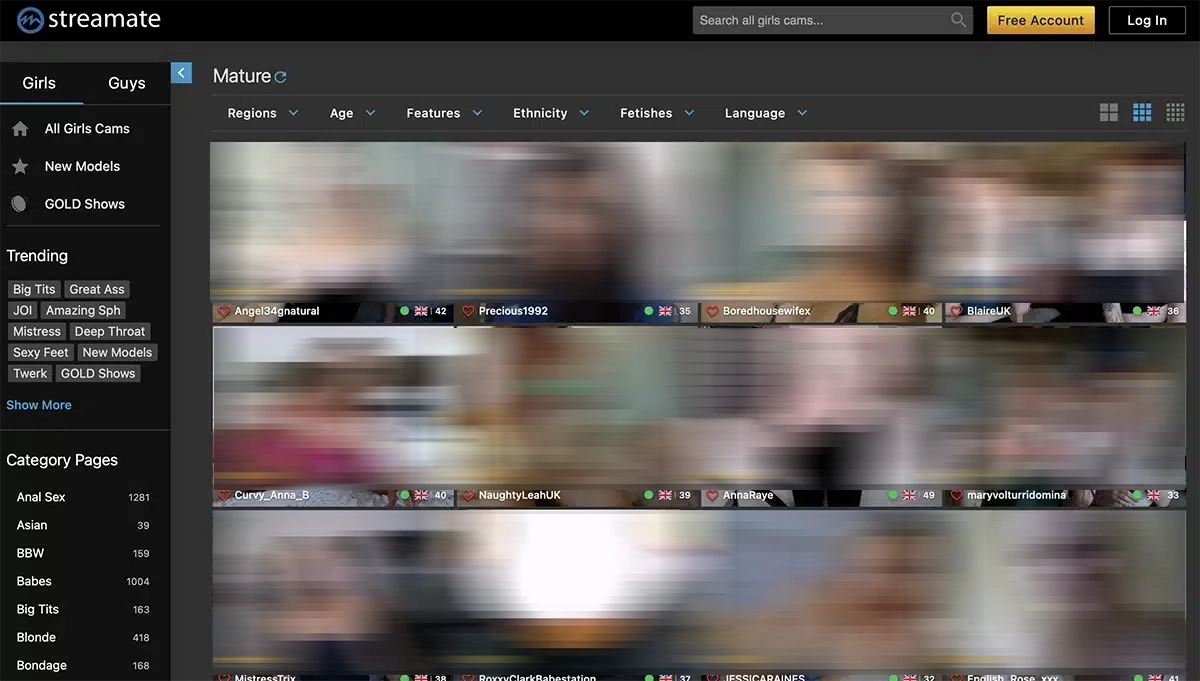Screen dimensions: 1200x681
Task: Open the Language filter dropdown
Action: 766,113
